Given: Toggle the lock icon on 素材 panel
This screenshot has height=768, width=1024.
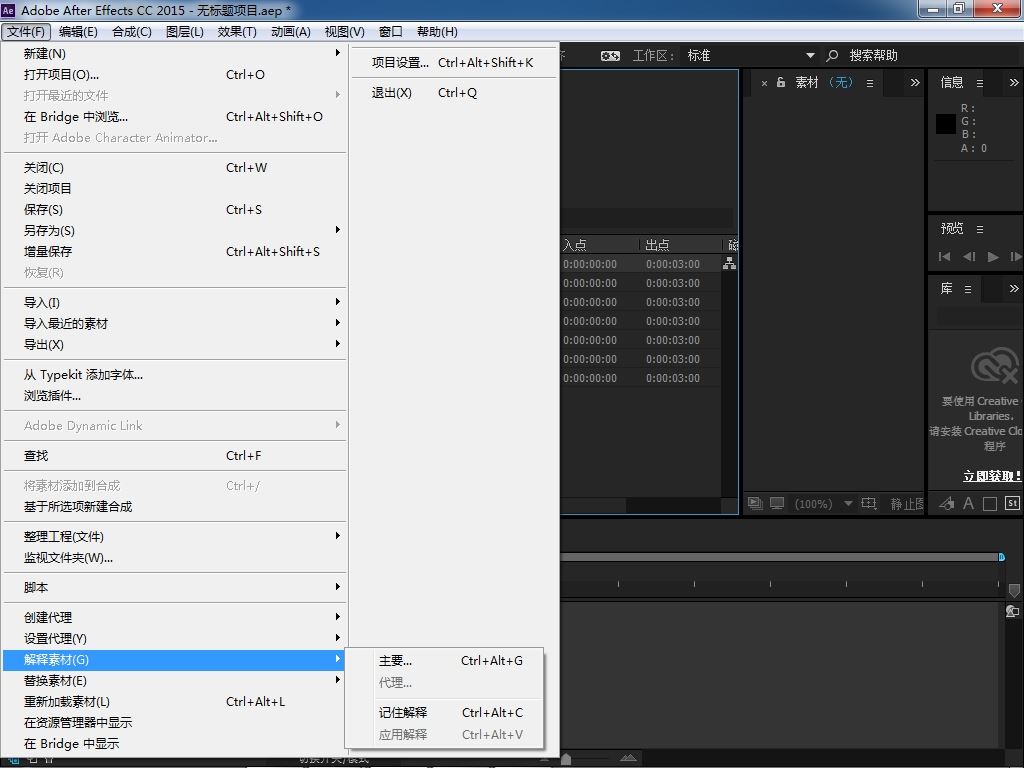Looking at the screenshot, I should click(x=780, y=82).
